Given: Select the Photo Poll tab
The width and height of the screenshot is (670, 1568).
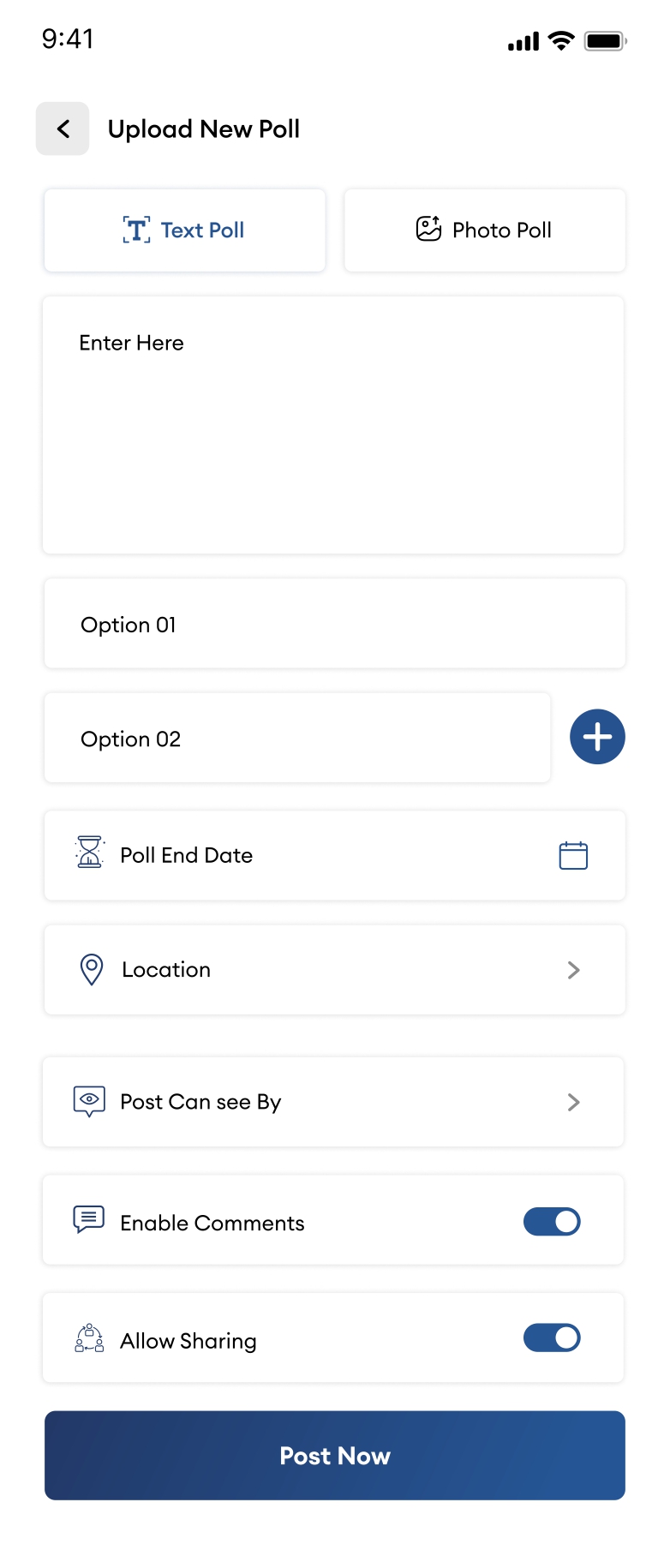Looking at the screenshot, I should click(485, 230).
